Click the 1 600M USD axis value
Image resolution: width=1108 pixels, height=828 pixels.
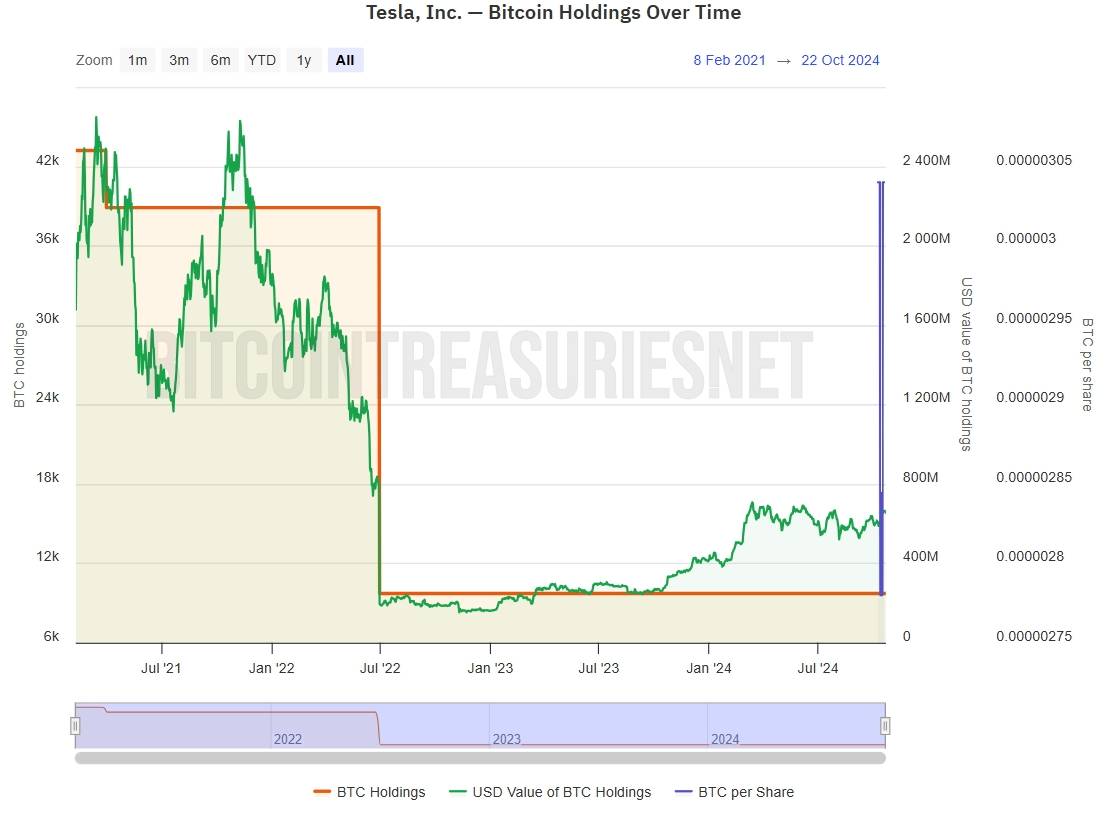(926, 319)
